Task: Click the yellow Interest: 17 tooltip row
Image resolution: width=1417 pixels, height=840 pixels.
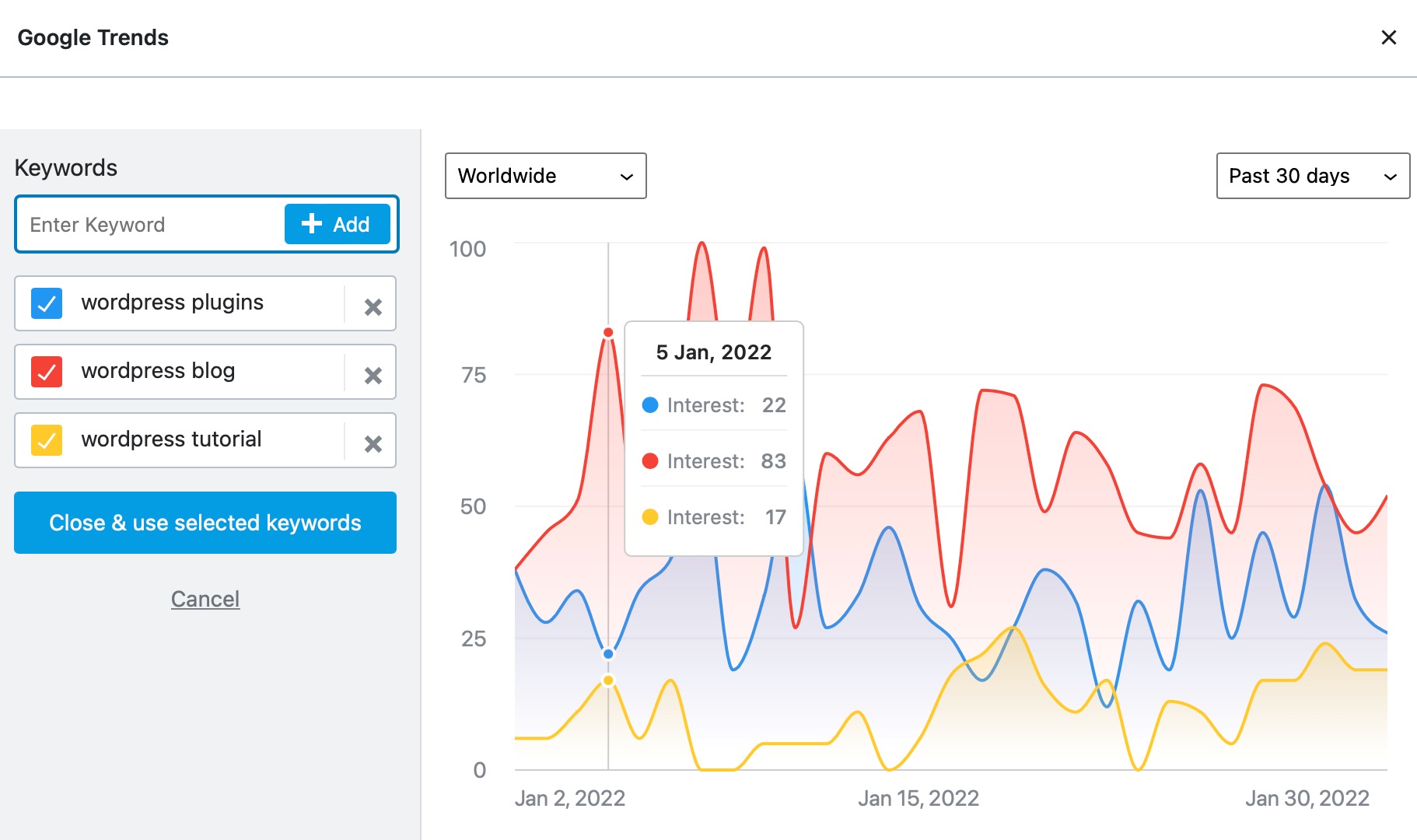Action: [x=714, y=517]
